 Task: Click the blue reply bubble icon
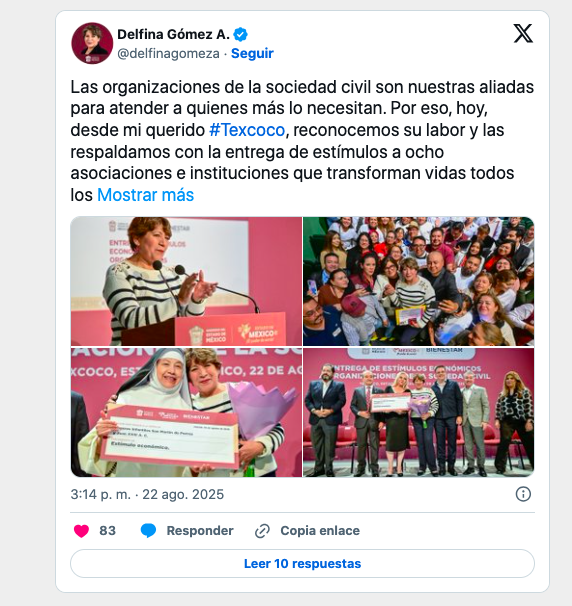(148, 531)
